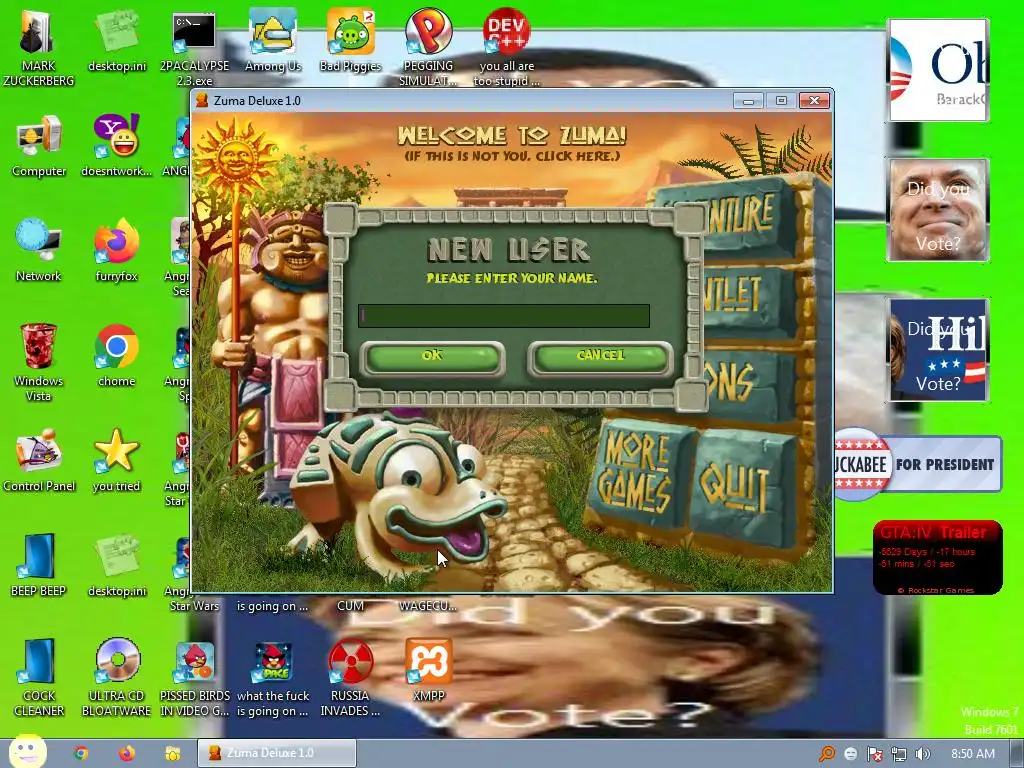This screenshot has width=1024, height=768.
Task: Click the volume speaker tray icon
Action: 922,754
